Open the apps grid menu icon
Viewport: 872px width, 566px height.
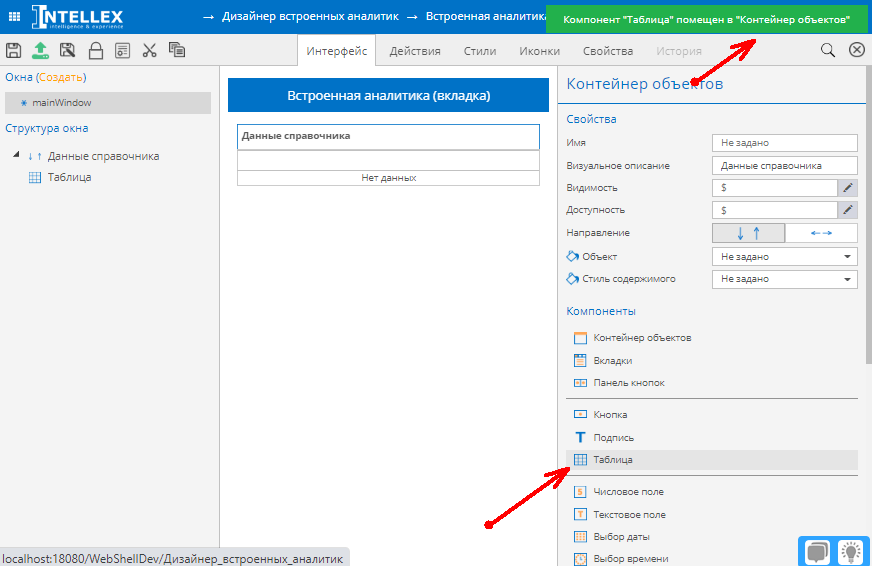[x=14, y=17]
